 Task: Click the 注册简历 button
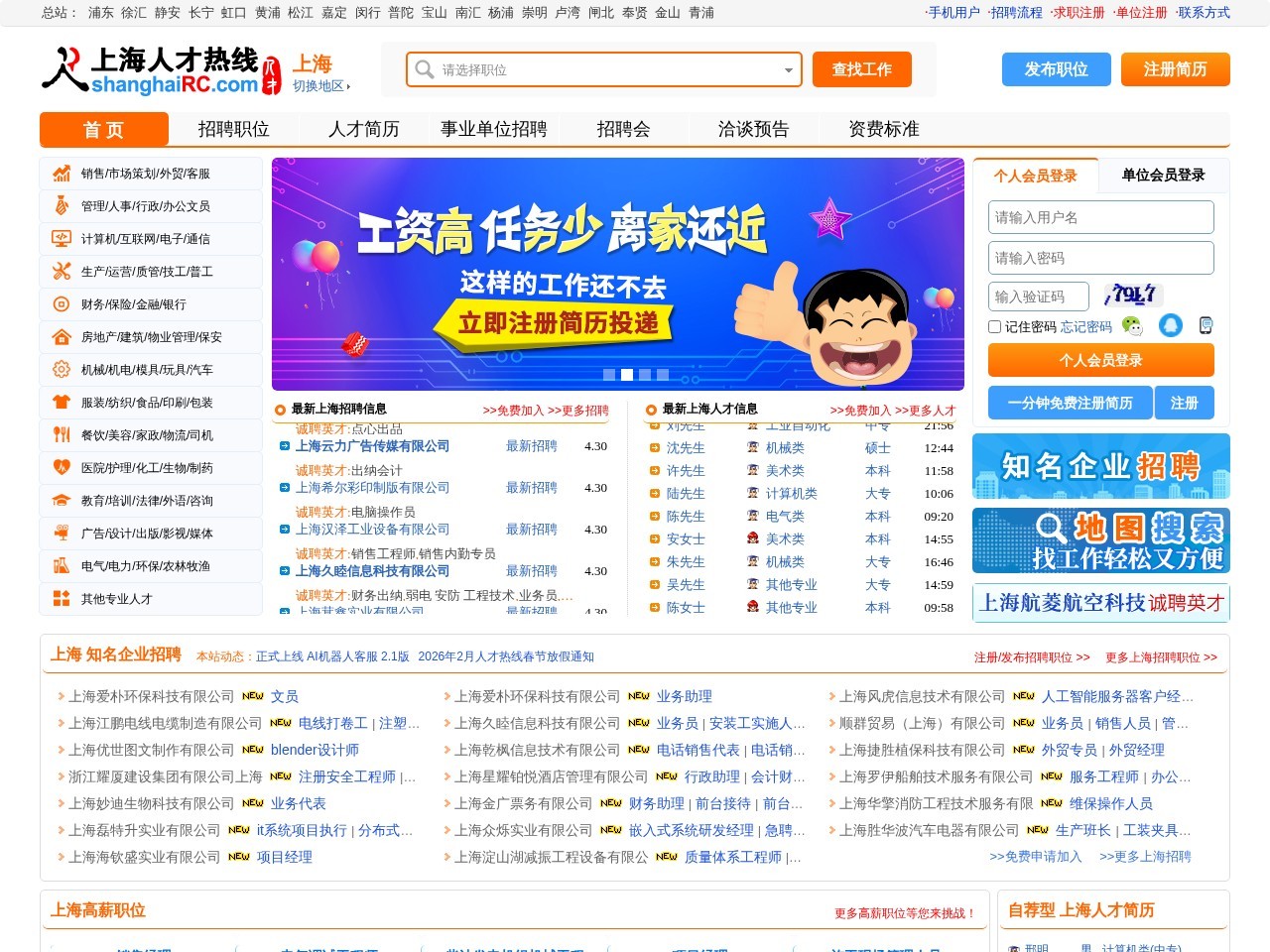pos(1176,69)
